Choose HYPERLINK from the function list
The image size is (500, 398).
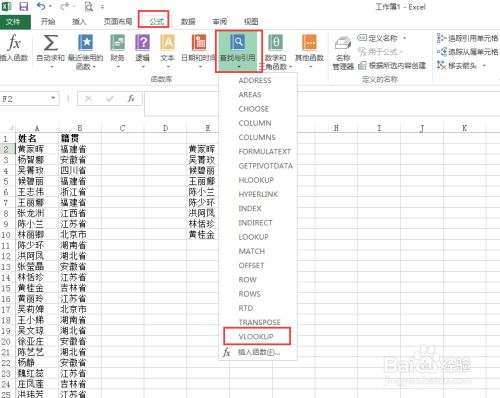point(257,194)
